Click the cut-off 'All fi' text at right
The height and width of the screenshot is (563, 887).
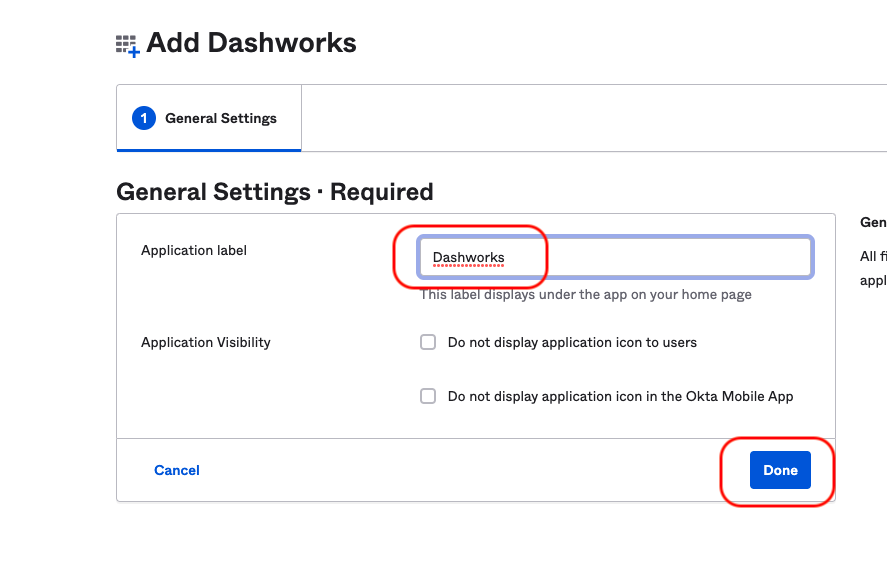872,257
